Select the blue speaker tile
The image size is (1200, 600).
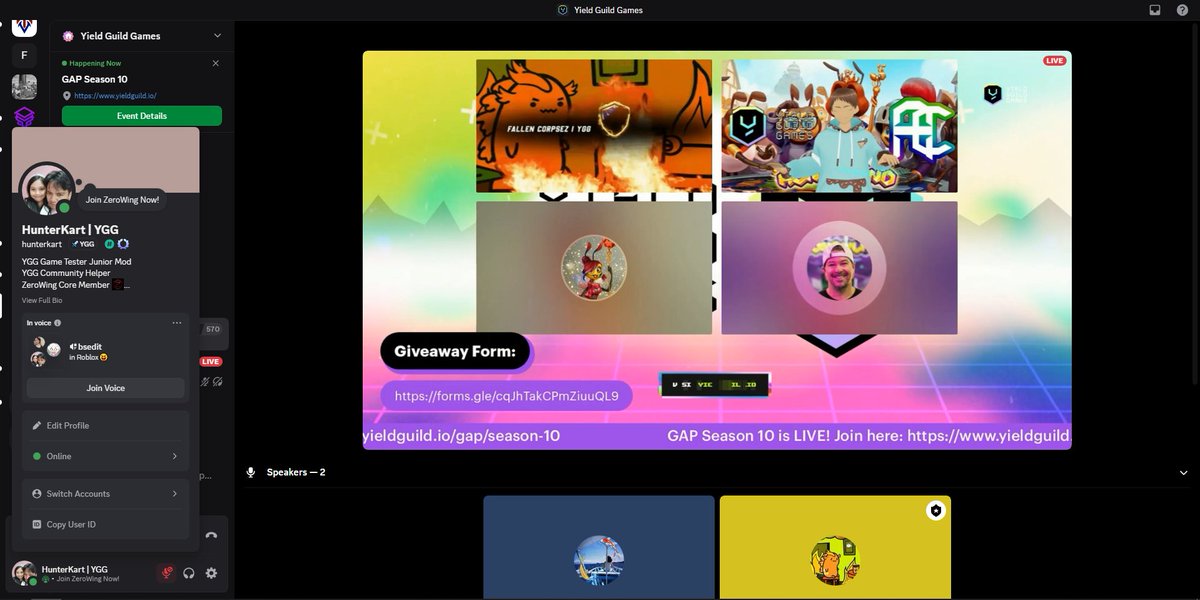[599, 546]
